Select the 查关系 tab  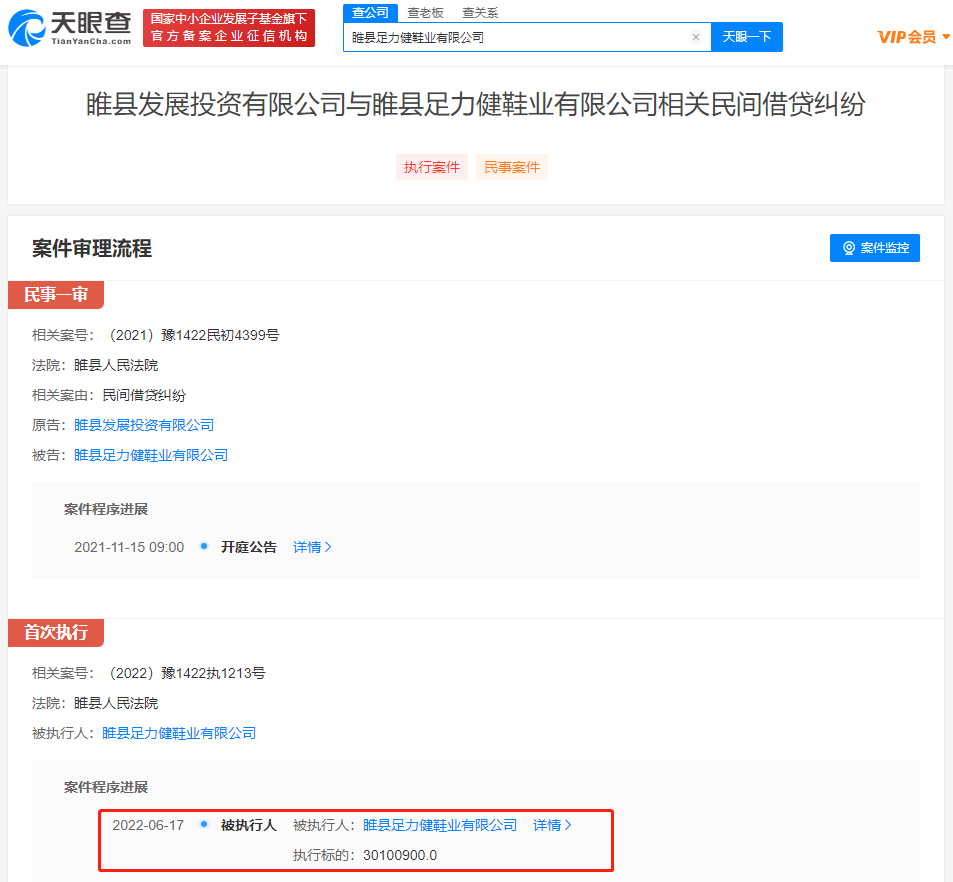click(x=480, y=13)
